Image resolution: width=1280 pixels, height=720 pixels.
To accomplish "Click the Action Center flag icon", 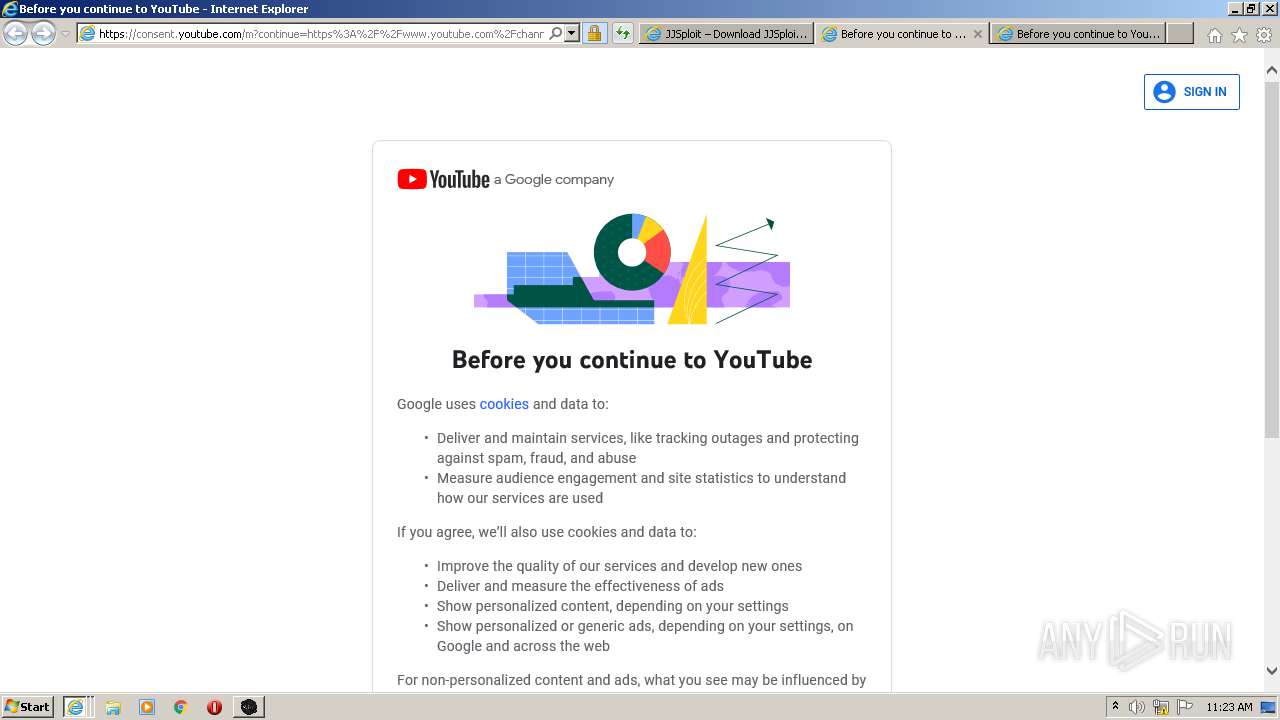I will pyautogui.click(x=1185, y=707).
